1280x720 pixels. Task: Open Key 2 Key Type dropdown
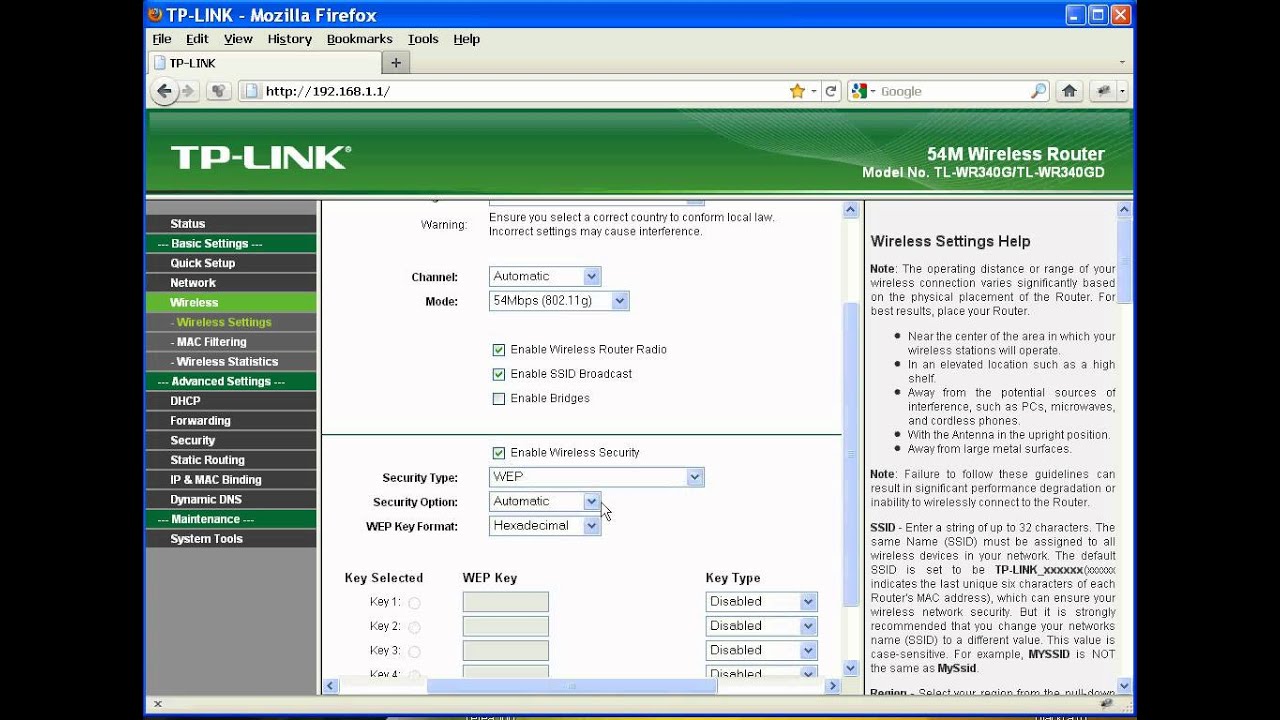[761, 626]
